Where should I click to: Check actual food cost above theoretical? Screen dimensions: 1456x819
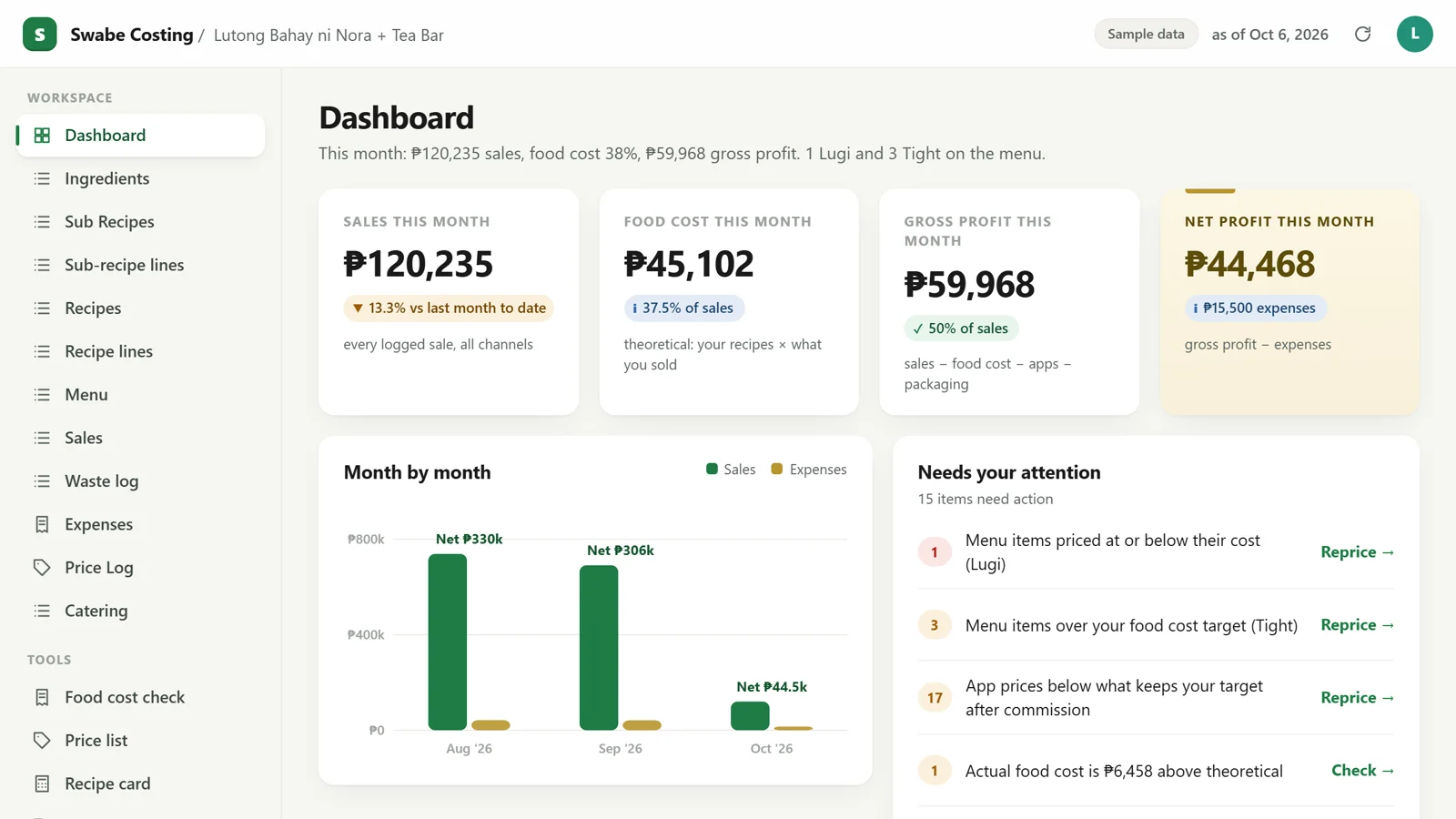(x=1362, y=771)
